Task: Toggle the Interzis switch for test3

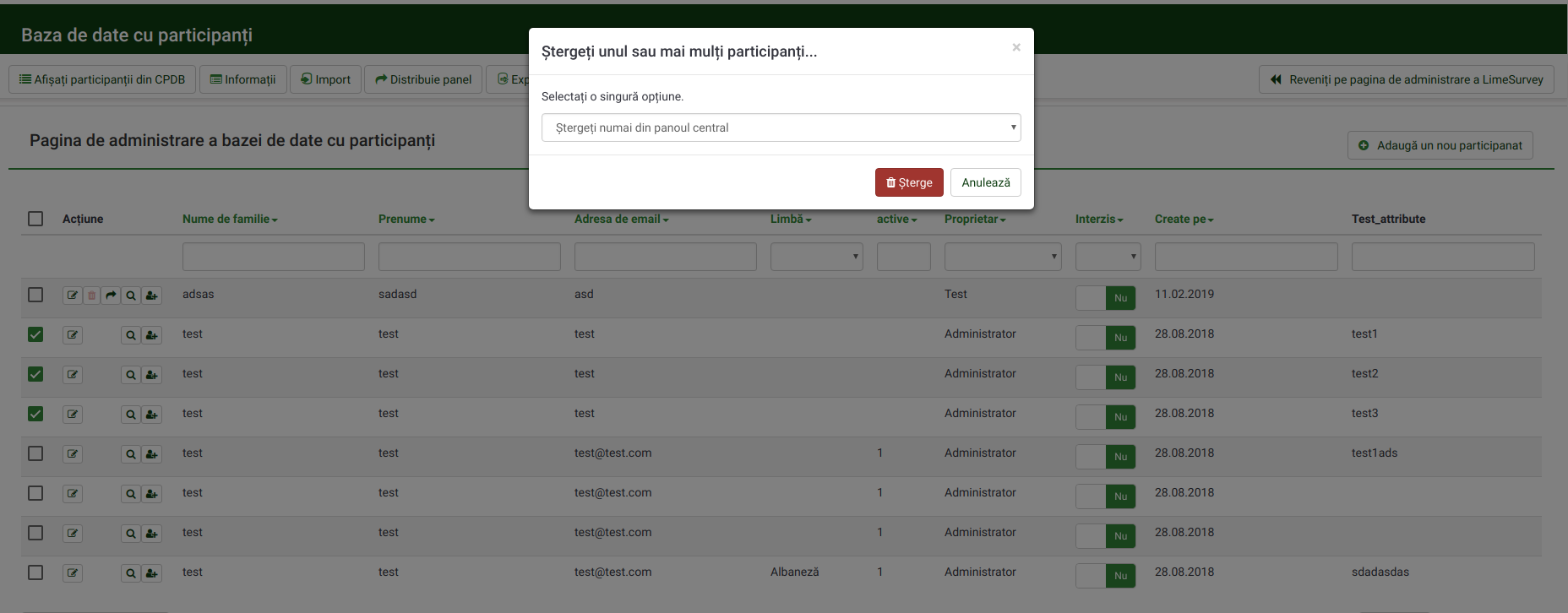Action: 1105,417
